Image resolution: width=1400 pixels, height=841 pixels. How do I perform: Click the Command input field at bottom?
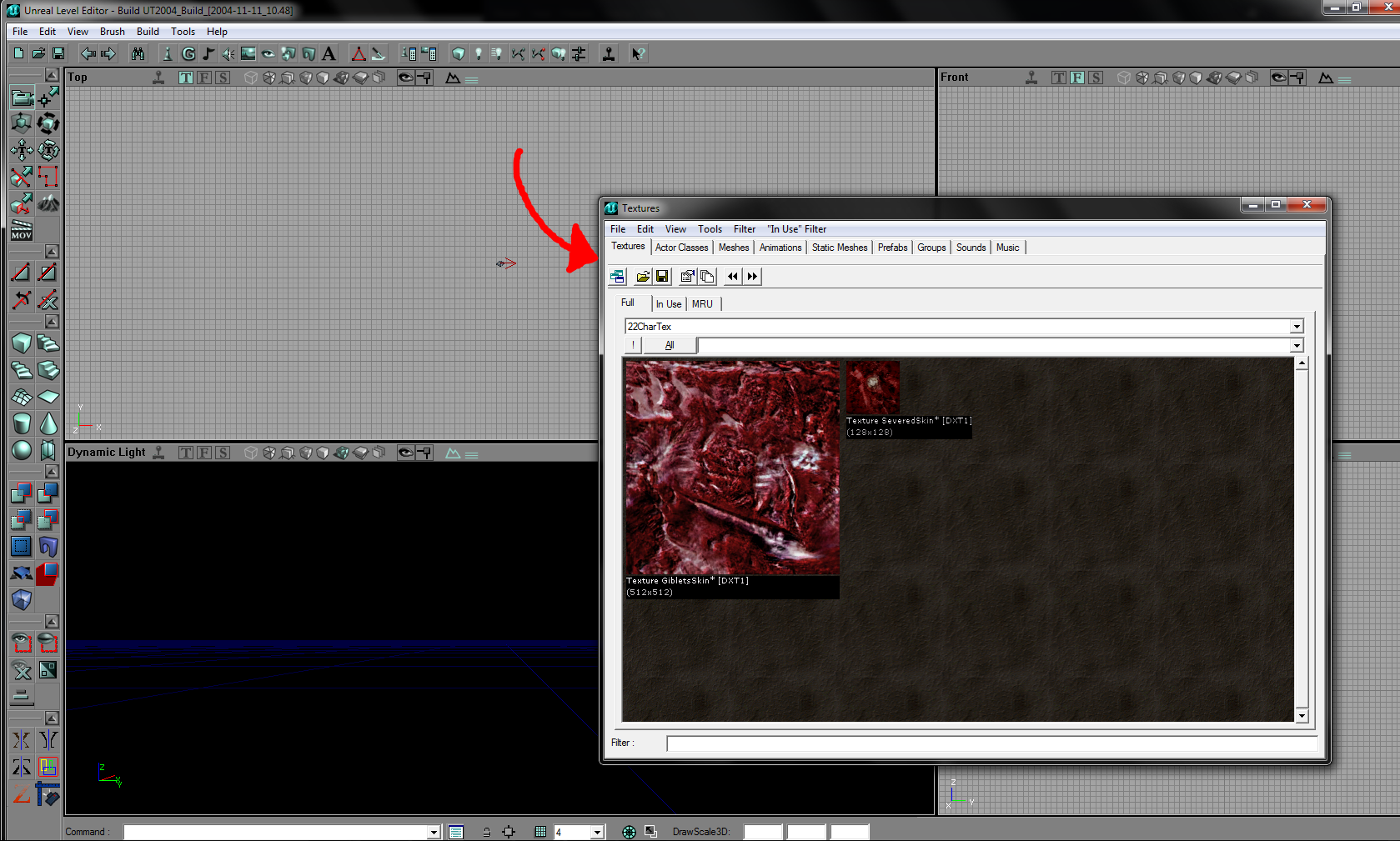point(275,832)
